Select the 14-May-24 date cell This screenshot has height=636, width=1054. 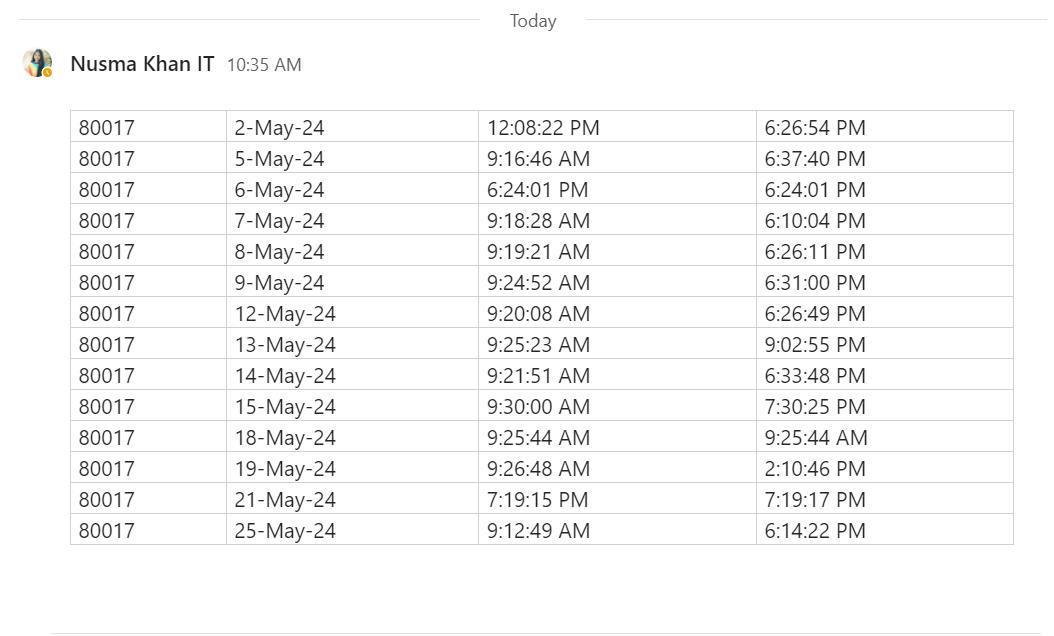(352, 374)
